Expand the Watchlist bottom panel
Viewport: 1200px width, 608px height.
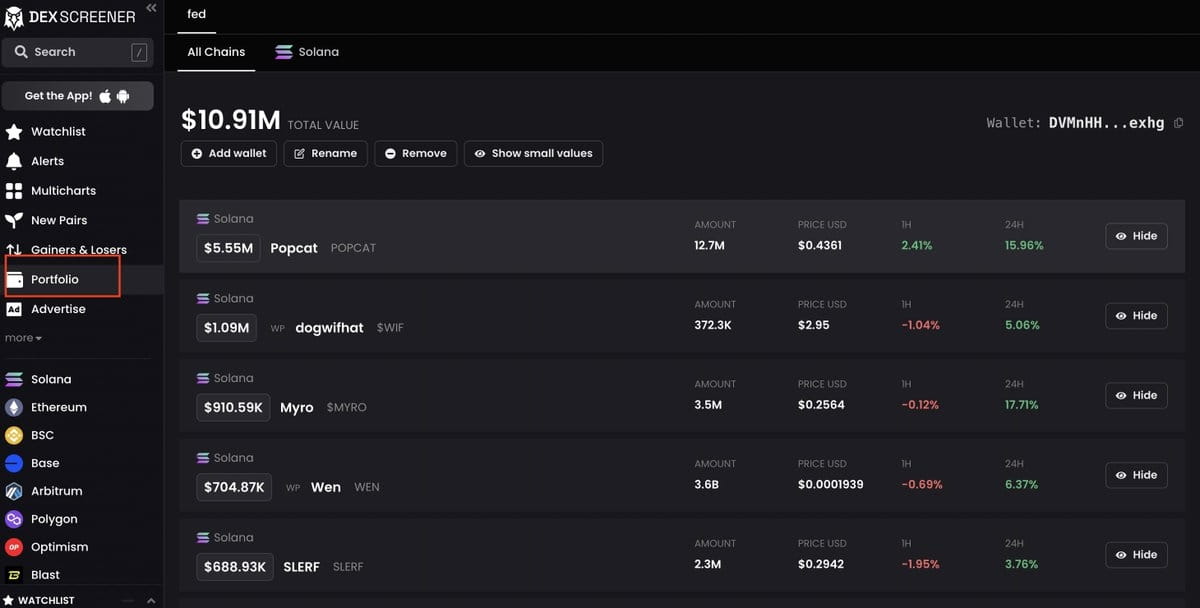coord(151,600)
